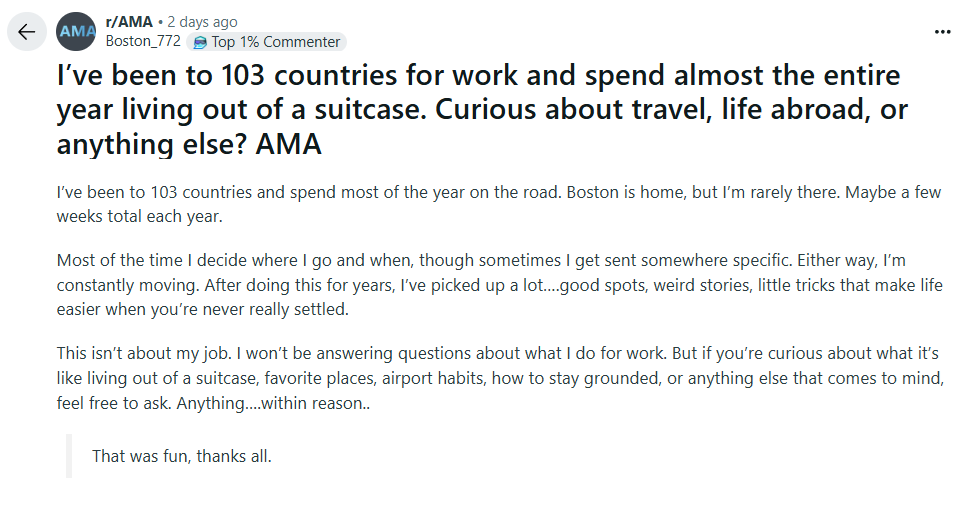Viewport: 973px width, 514px height.
Task: Click the line starting "like living out of a suitcase, favorite places"
Action: coord(500,378)
